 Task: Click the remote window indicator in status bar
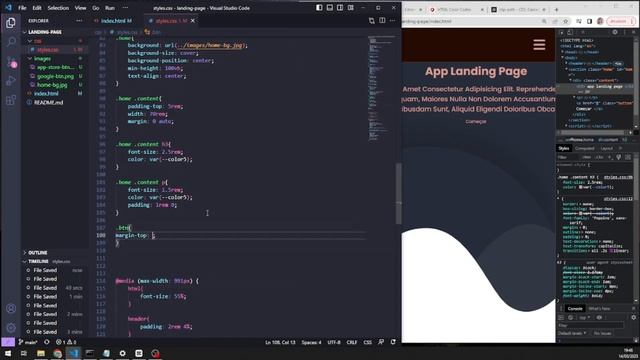(x=8, y=342)
